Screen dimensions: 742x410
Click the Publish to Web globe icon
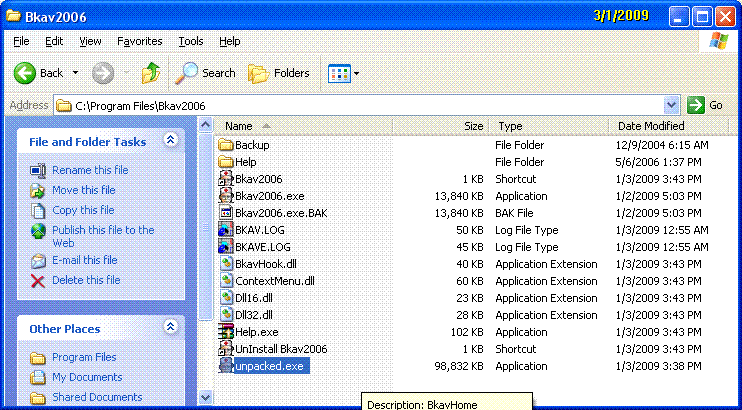pos(38,231)
